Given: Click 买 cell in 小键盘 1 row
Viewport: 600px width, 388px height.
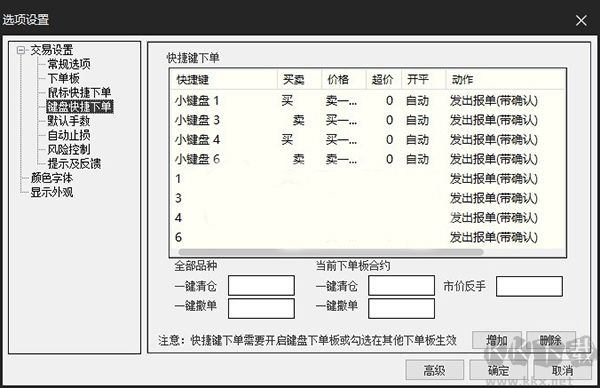Looking at the screenshot, I should [x=287, y=101].
